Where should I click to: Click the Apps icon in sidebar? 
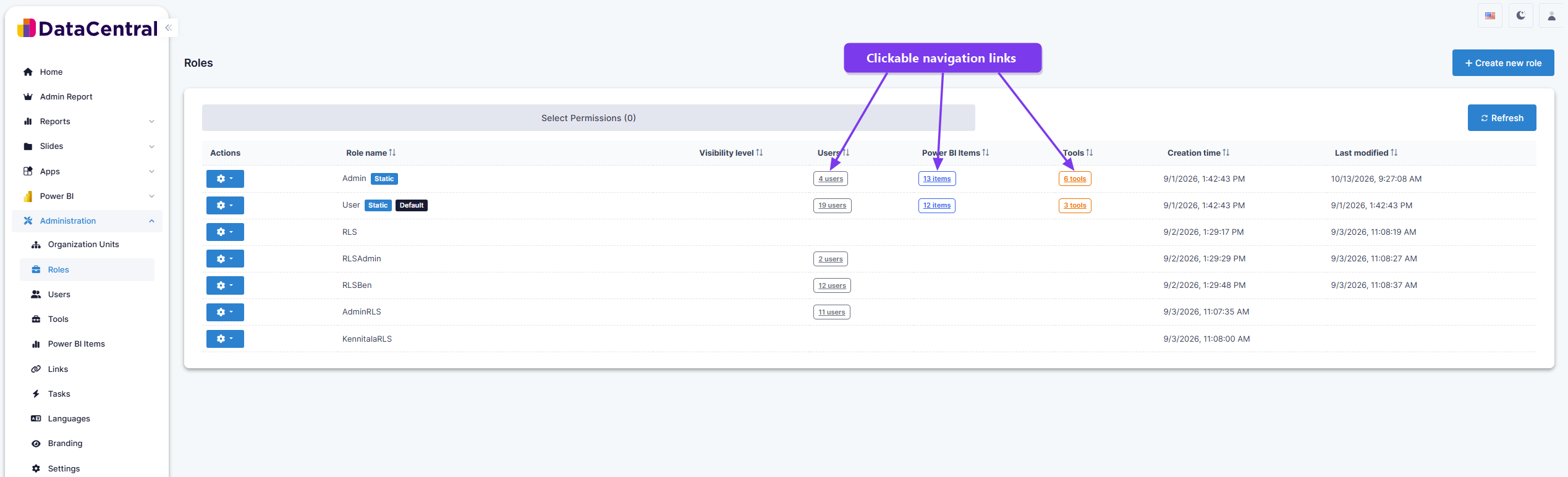28,171
